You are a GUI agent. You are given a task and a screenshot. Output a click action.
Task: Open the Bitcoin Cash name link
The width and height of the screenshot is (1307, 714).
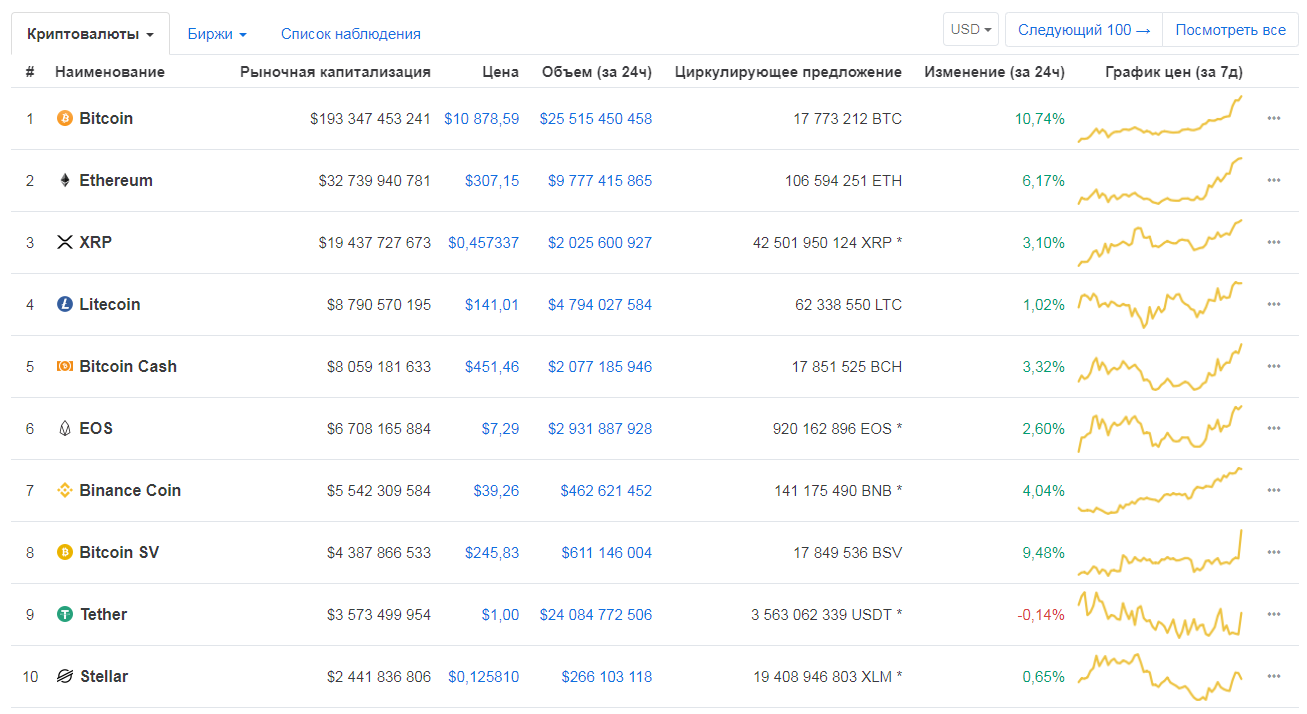tap(128, 367)
